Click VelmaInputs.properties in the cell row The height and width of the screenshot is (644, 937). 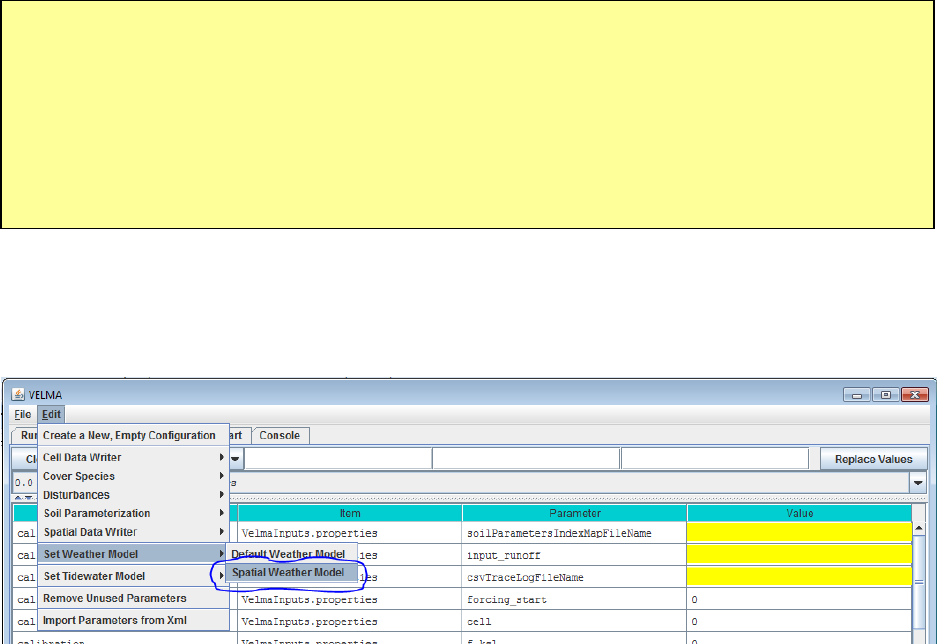click(350, 621)
